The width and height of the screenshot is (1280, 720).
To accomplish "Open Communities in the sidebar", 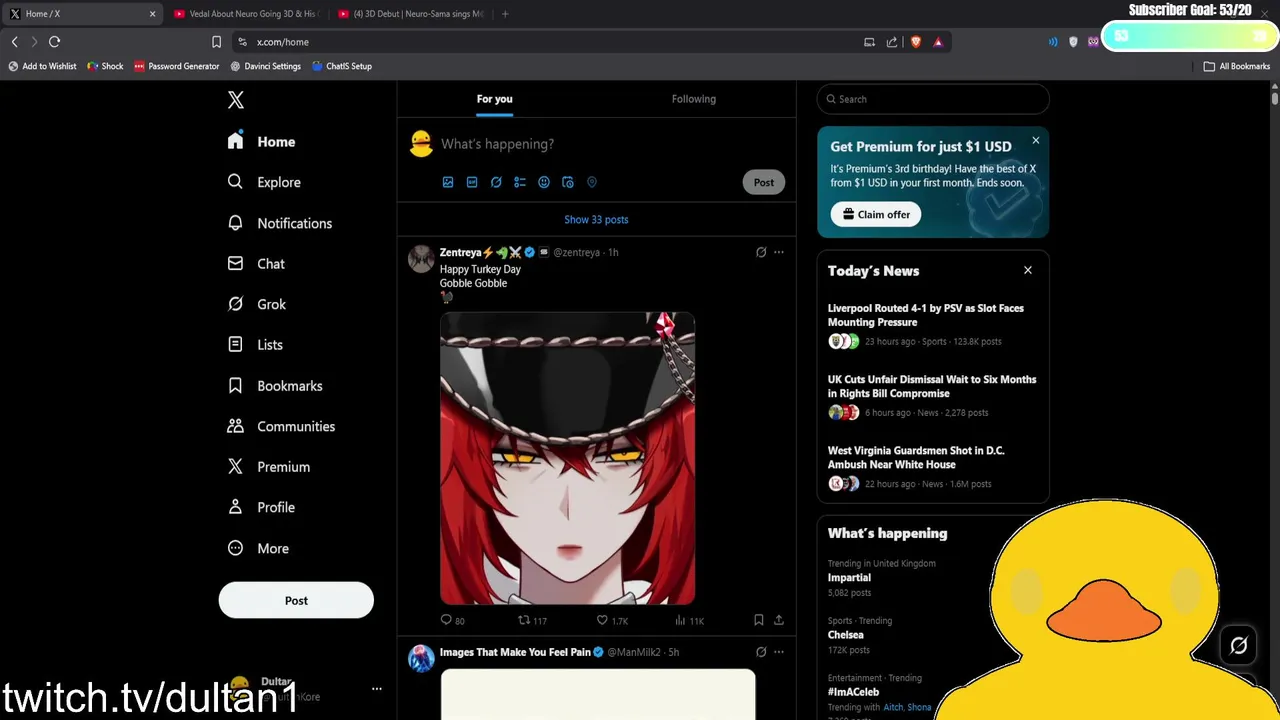I will click(x=281, y=426).
